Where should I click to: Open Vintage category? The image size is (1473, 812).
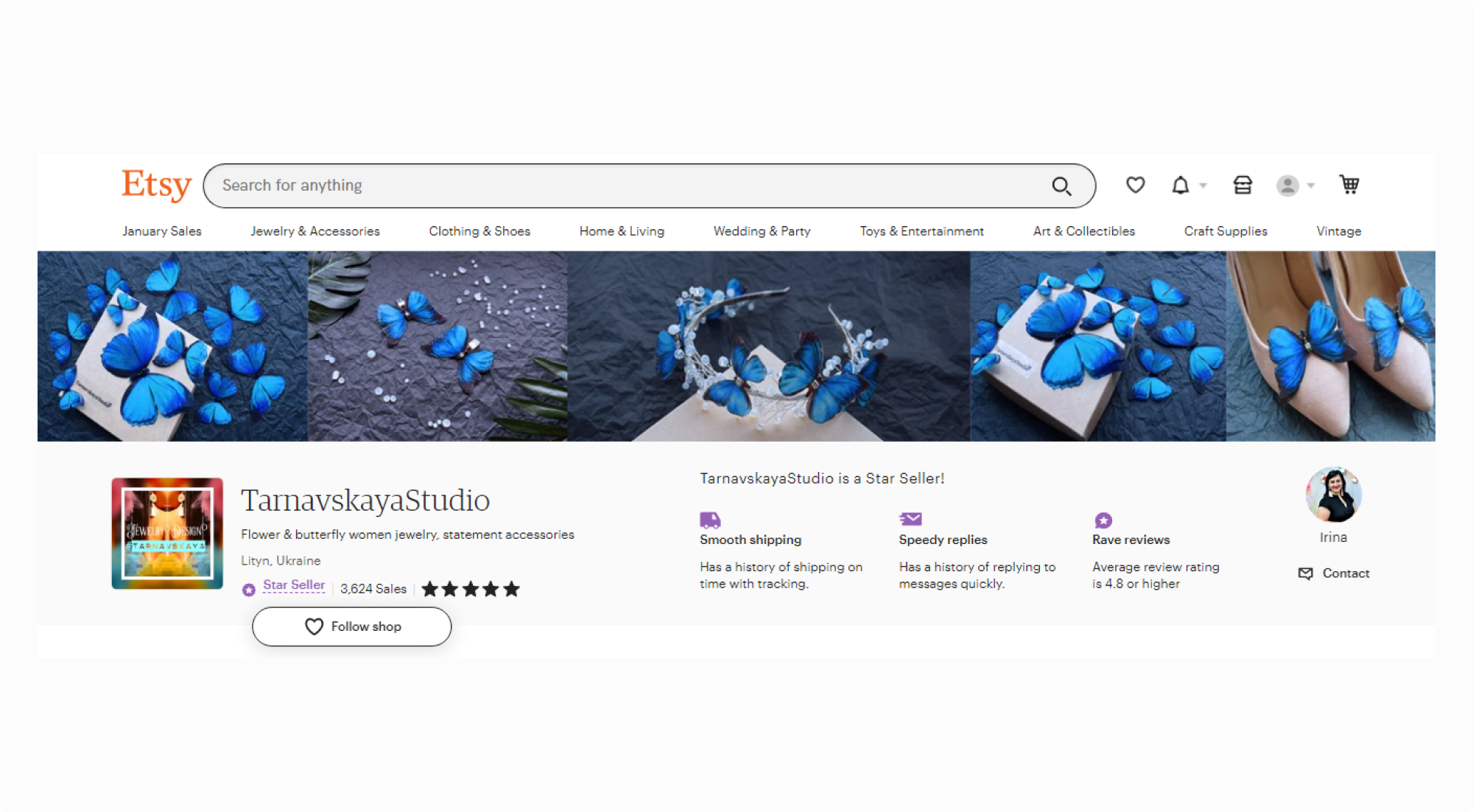(1338, 231)
